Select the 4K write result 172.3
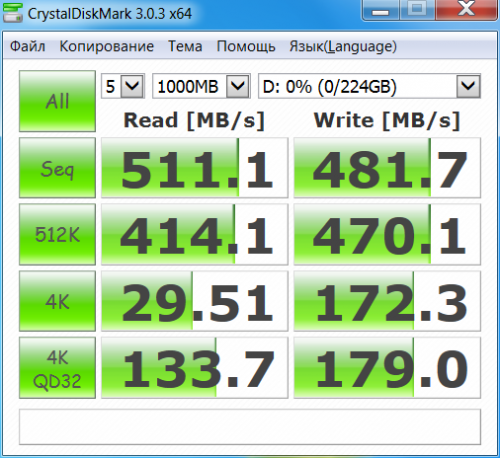500x458 pixels. [x=387, y=301]
